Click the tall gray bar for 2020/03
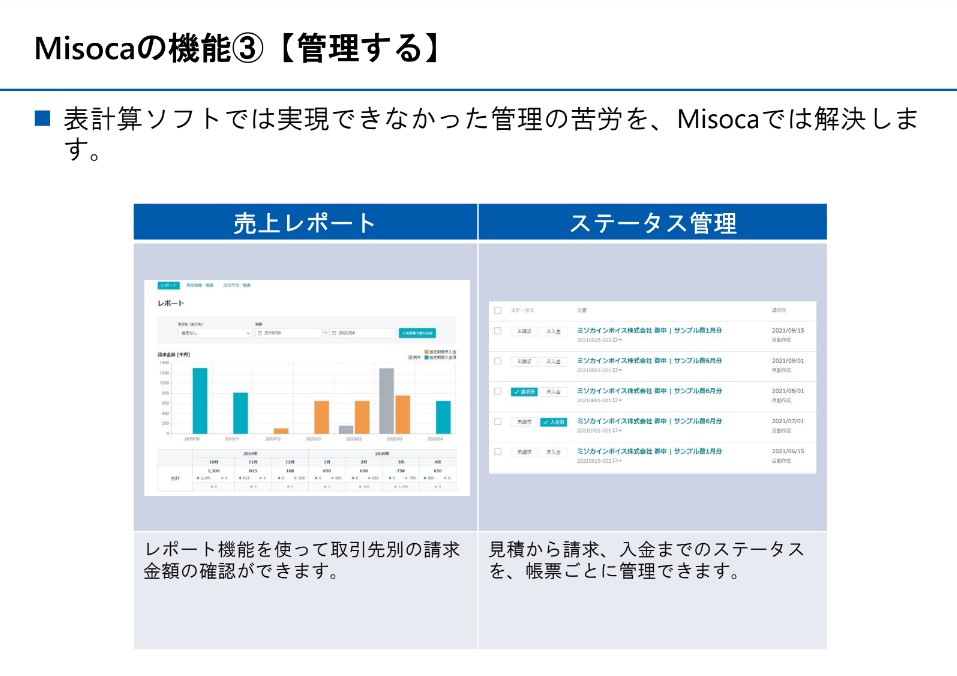This screenshot has height=676, width=957. pos(386,401)
